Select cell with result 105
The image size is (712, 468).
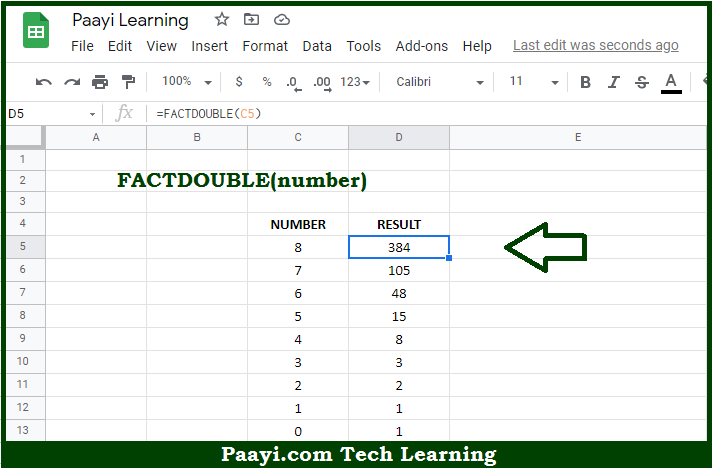[x=399, y=271]
